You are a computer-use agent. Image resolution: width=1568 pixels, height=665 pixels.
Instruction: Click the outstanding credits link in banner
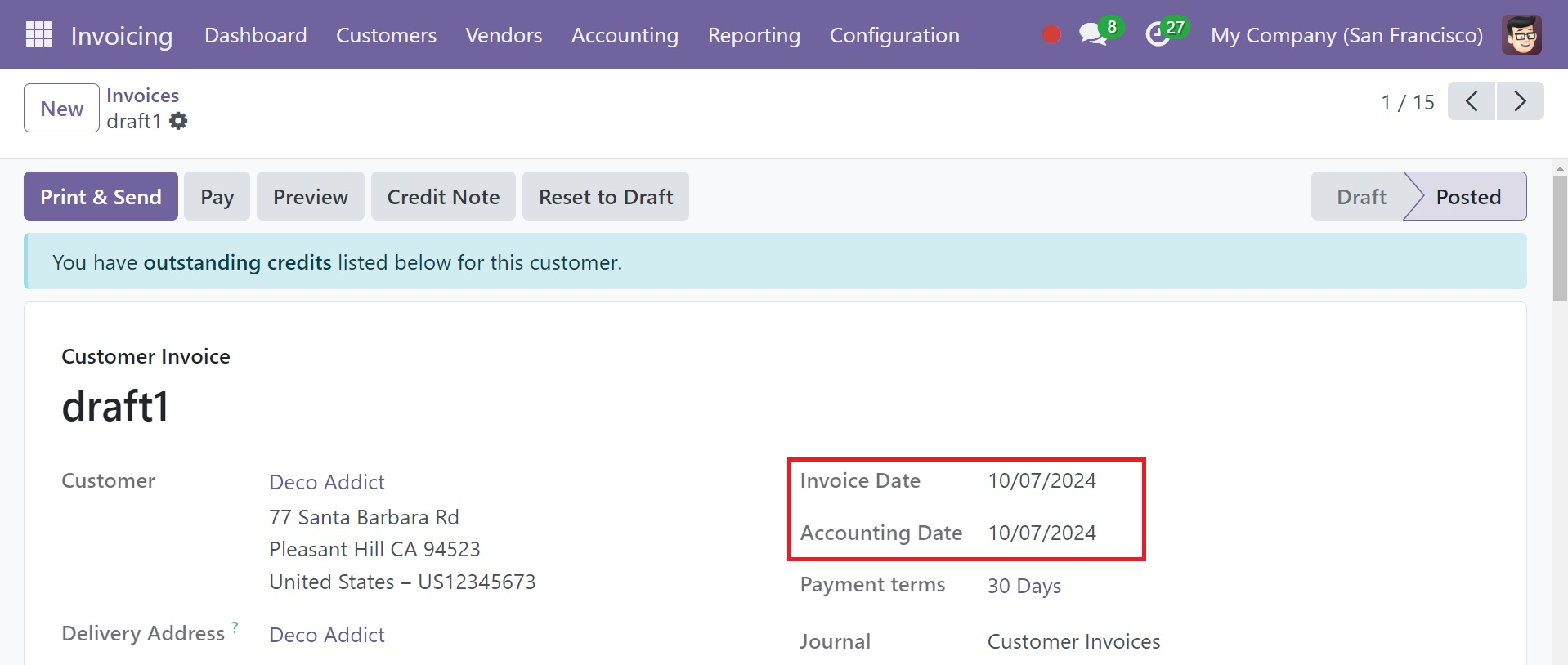click(x=237, y=262)
